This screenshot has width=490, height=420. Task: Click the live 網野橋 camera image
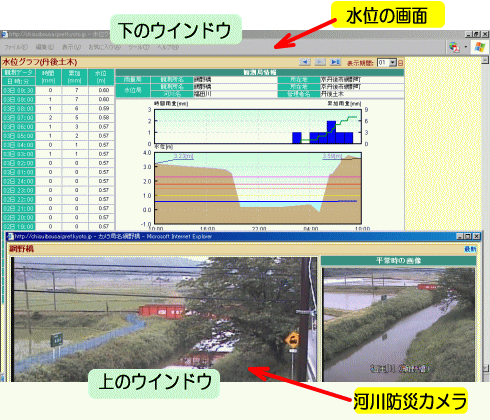pyautogui.click(x=164, y=319)
